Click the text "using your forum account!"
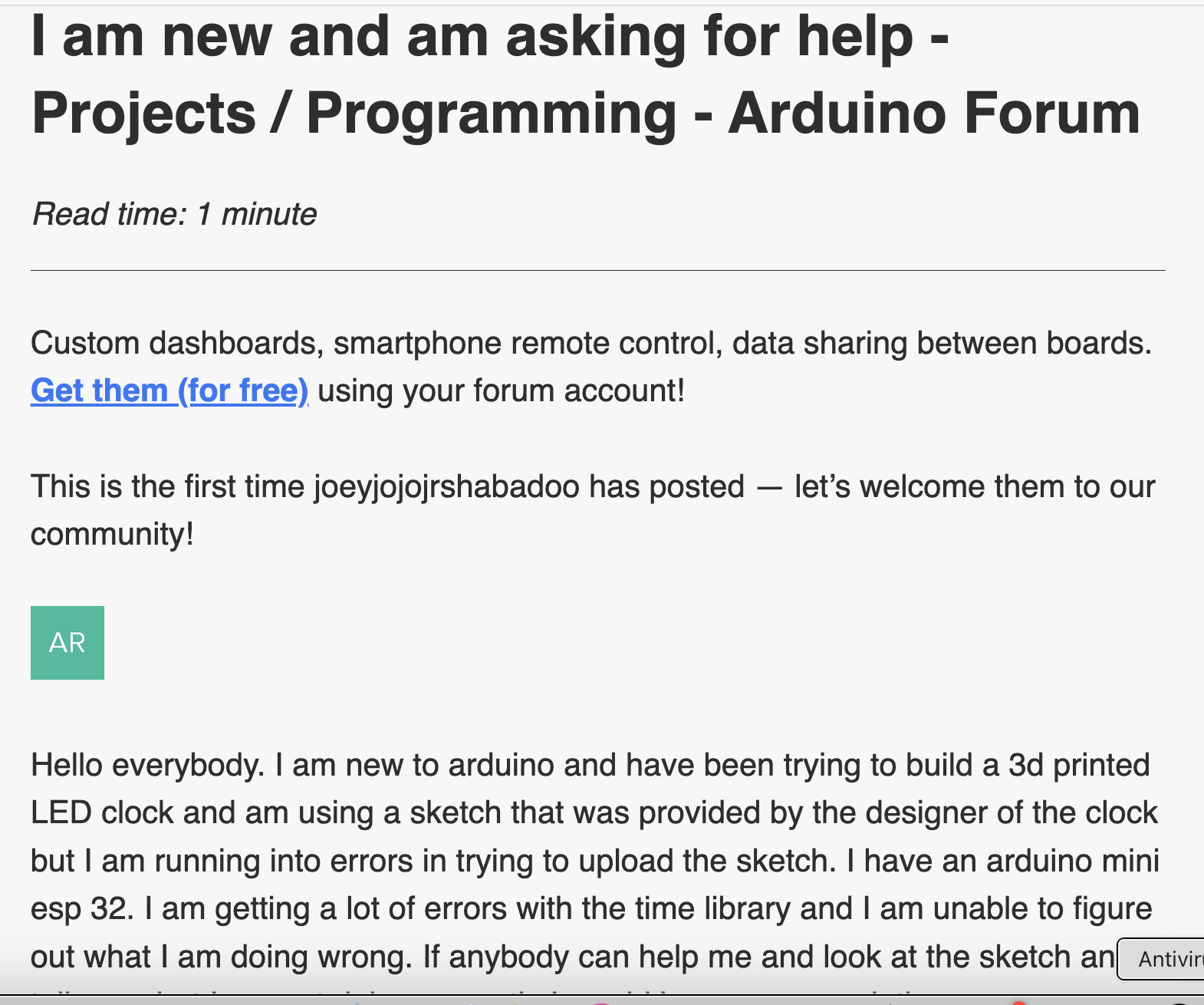Screen dimensions: 1204x1005 coord(501,390)
